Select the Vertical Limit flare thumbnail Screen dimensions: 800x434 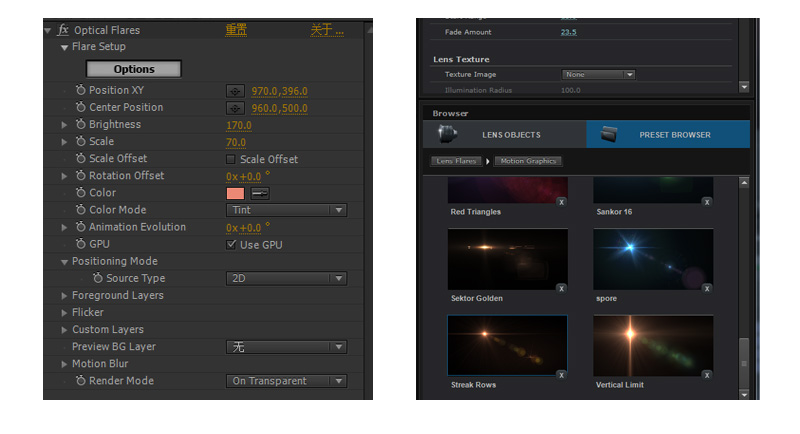[653, 345]
